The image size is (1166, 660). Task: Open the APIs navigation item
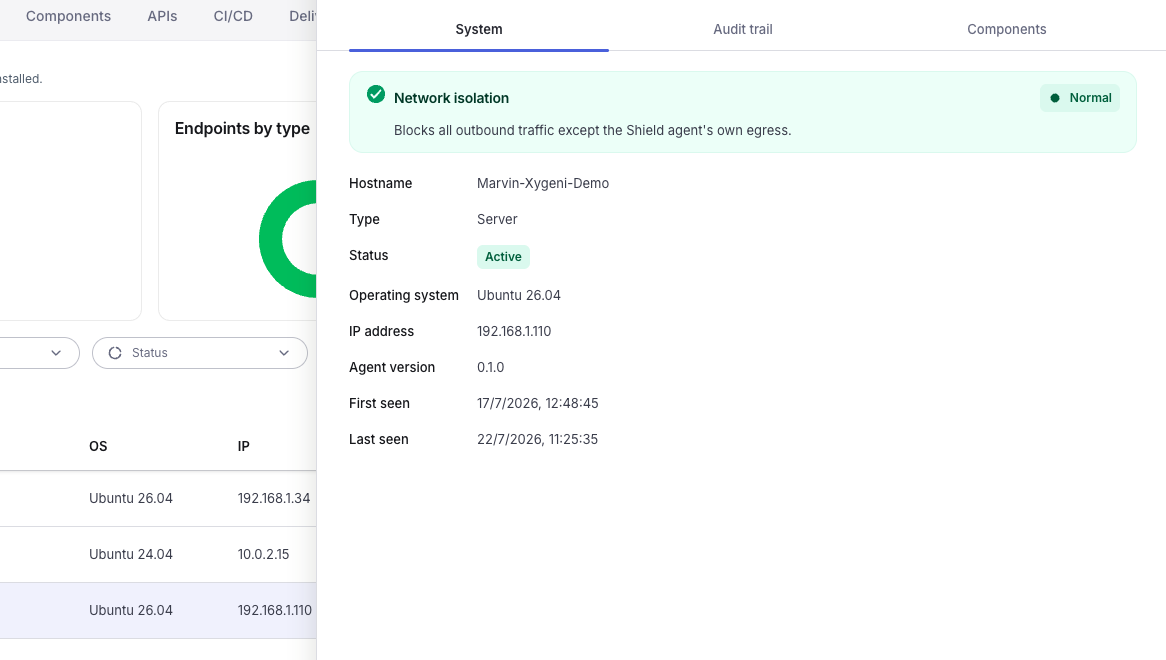pos(162,16)
